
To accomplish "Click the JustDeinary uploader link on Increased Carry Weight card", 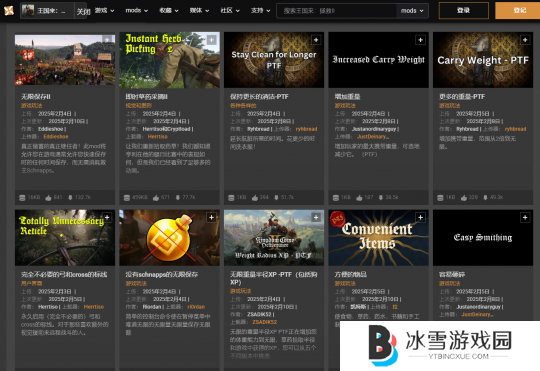I will pos(373,137).
